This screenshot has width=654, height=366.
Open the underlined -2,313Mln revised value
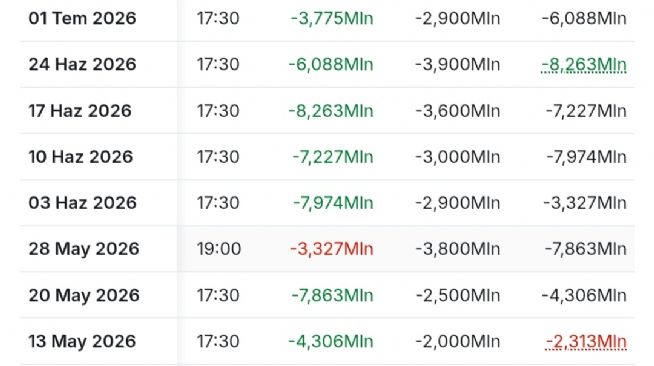[586, 341]
